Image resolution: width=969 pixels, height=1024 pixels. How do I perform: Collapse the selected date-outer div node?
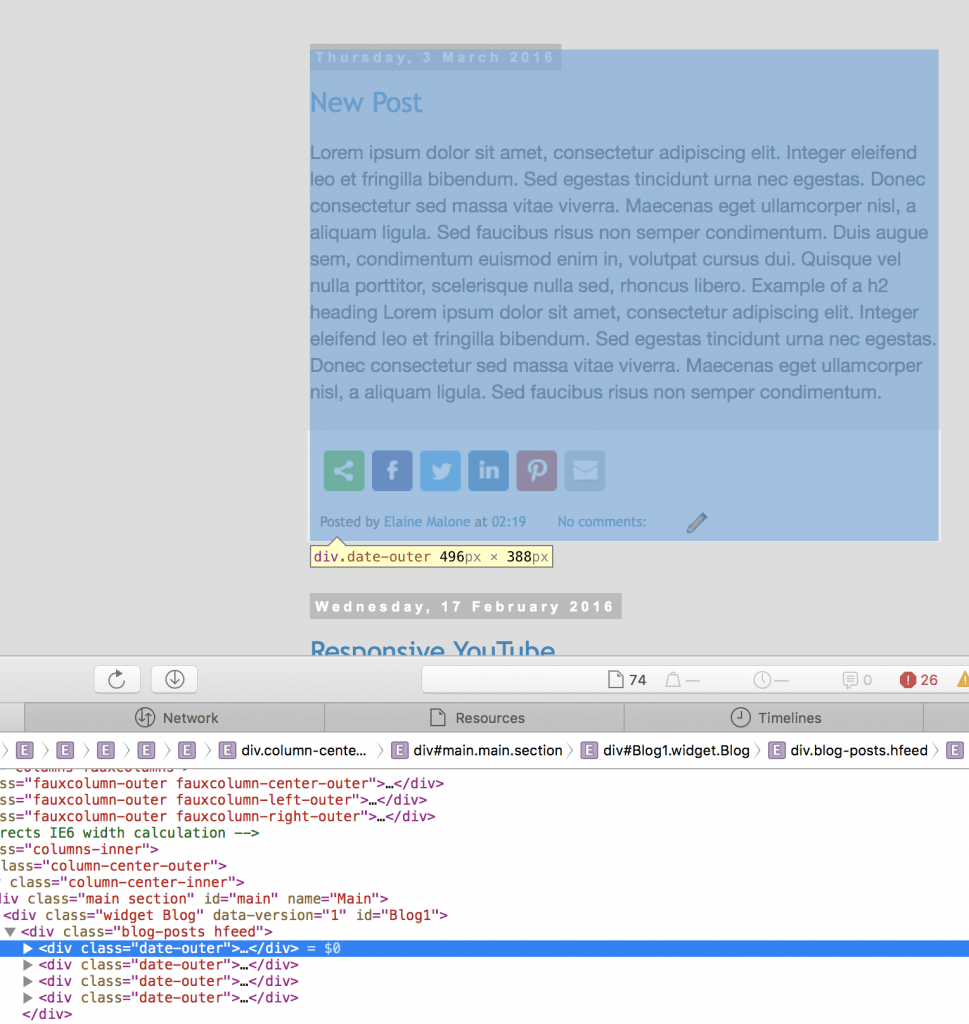click(x=27, y=948)
